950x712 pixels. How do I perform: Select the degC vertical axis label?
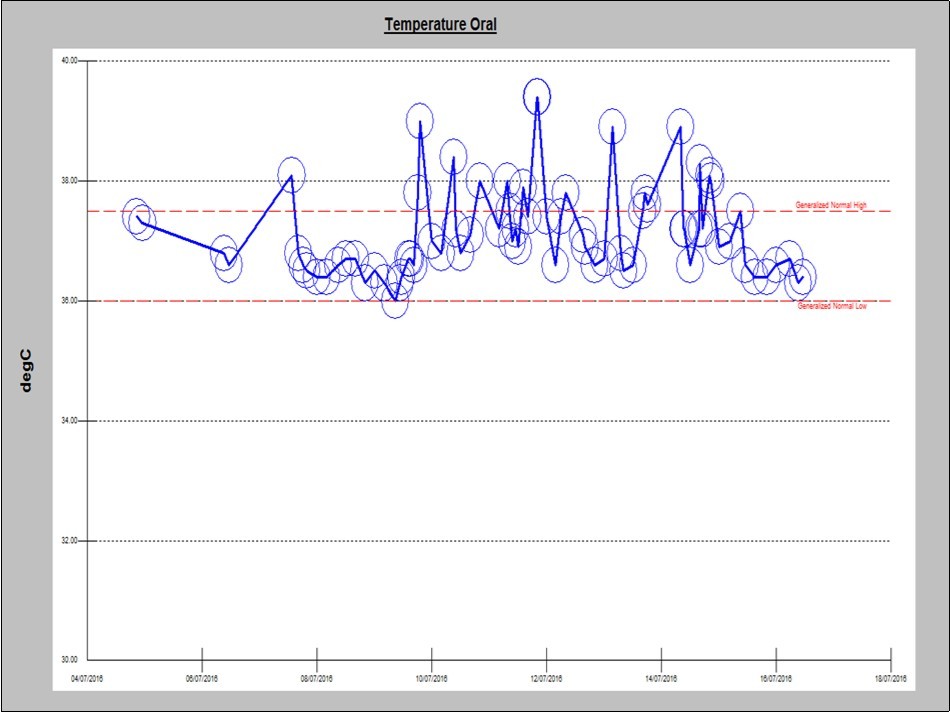(x=27, y=380)
